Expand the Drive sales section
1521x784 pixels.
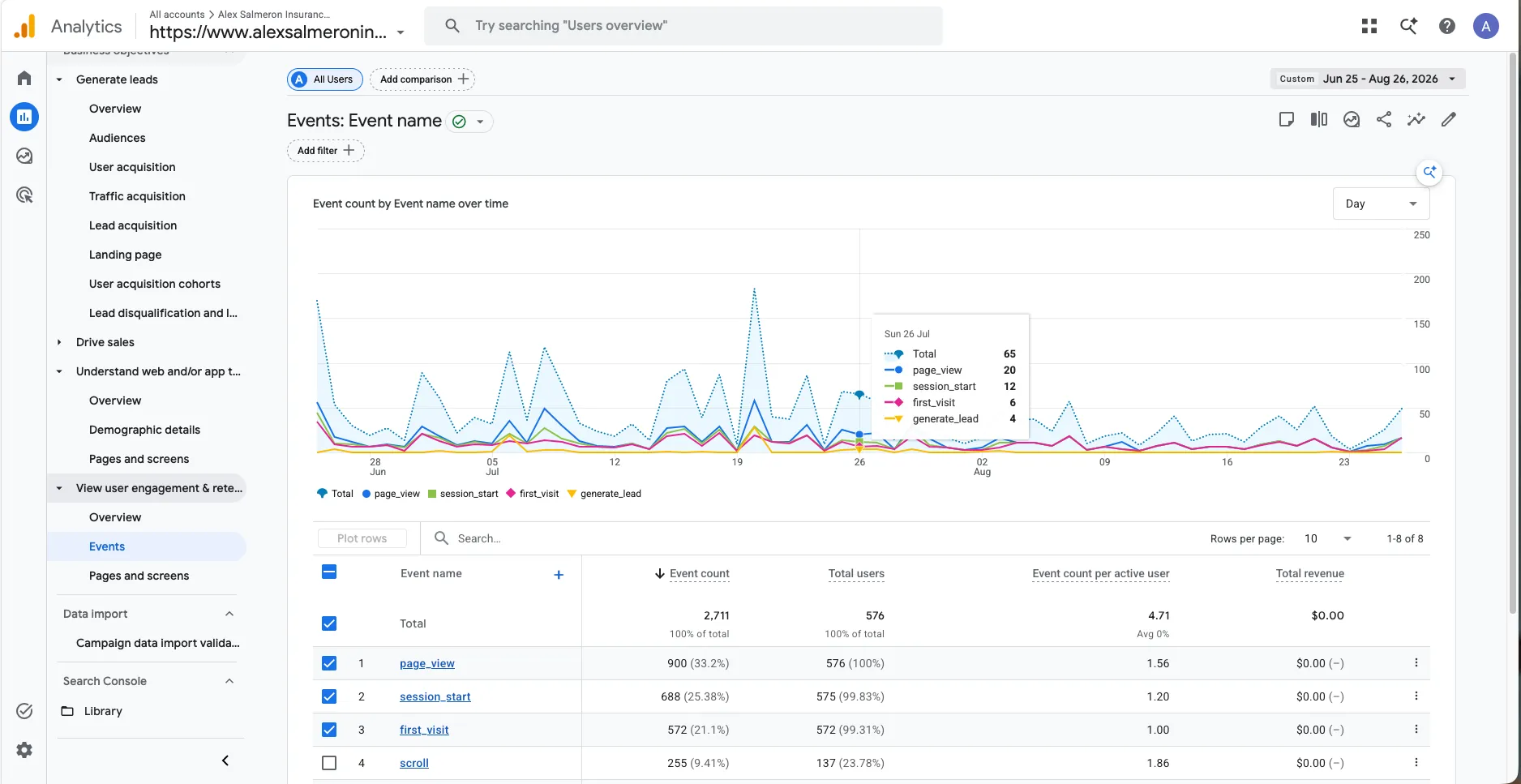[59, 342]
